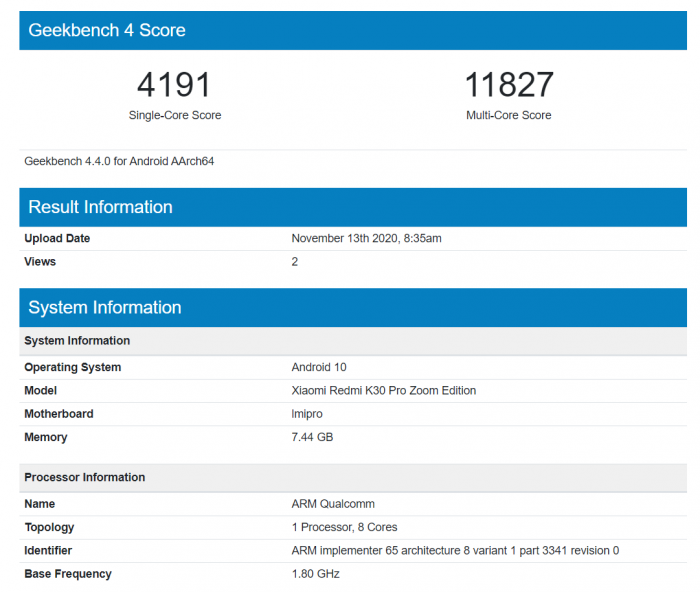Image resolution: width=700 pixels, height=592 pixels.
Task: Click the upload date November 13th 2020 value
Action: [366, 238]
